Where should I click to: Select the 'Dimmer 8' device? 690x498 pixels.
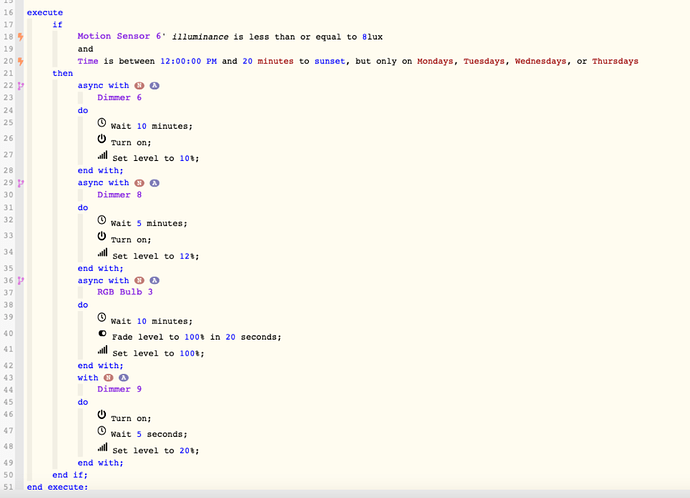pos(119,195)
